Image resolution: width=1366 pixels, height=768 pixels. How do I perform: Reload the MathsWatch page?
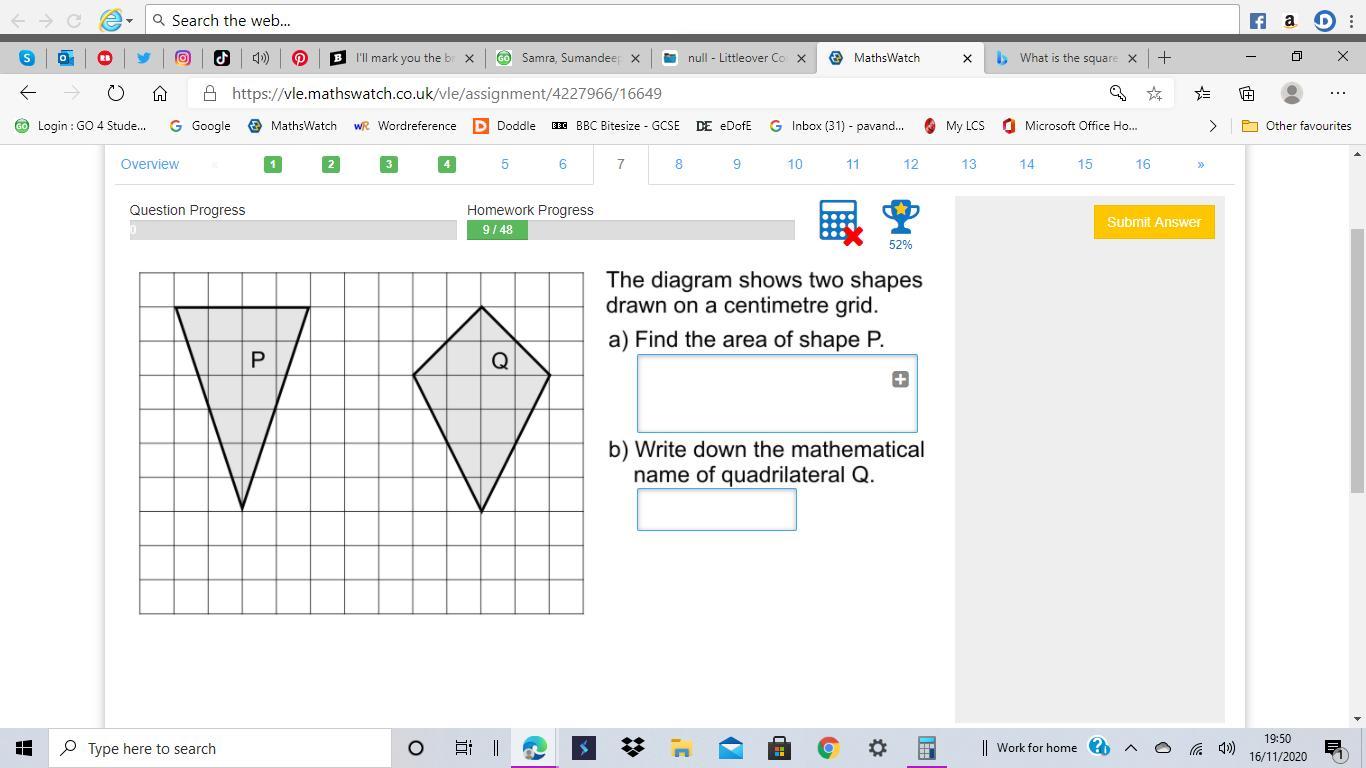point(116,93)
